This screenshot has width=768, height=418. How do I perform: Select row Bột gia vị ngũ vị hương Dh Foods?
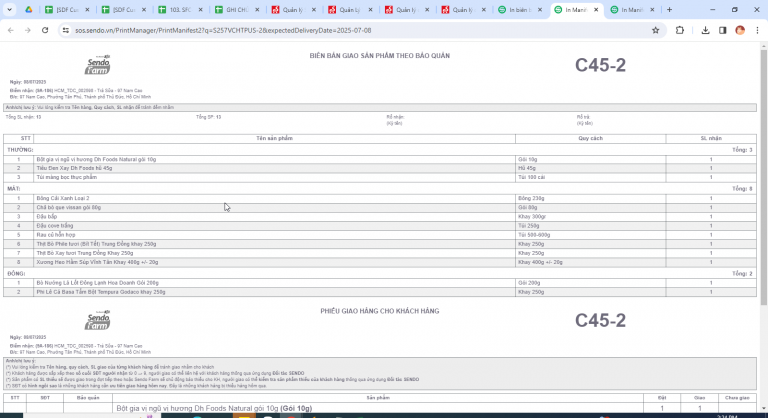[380, 160]
